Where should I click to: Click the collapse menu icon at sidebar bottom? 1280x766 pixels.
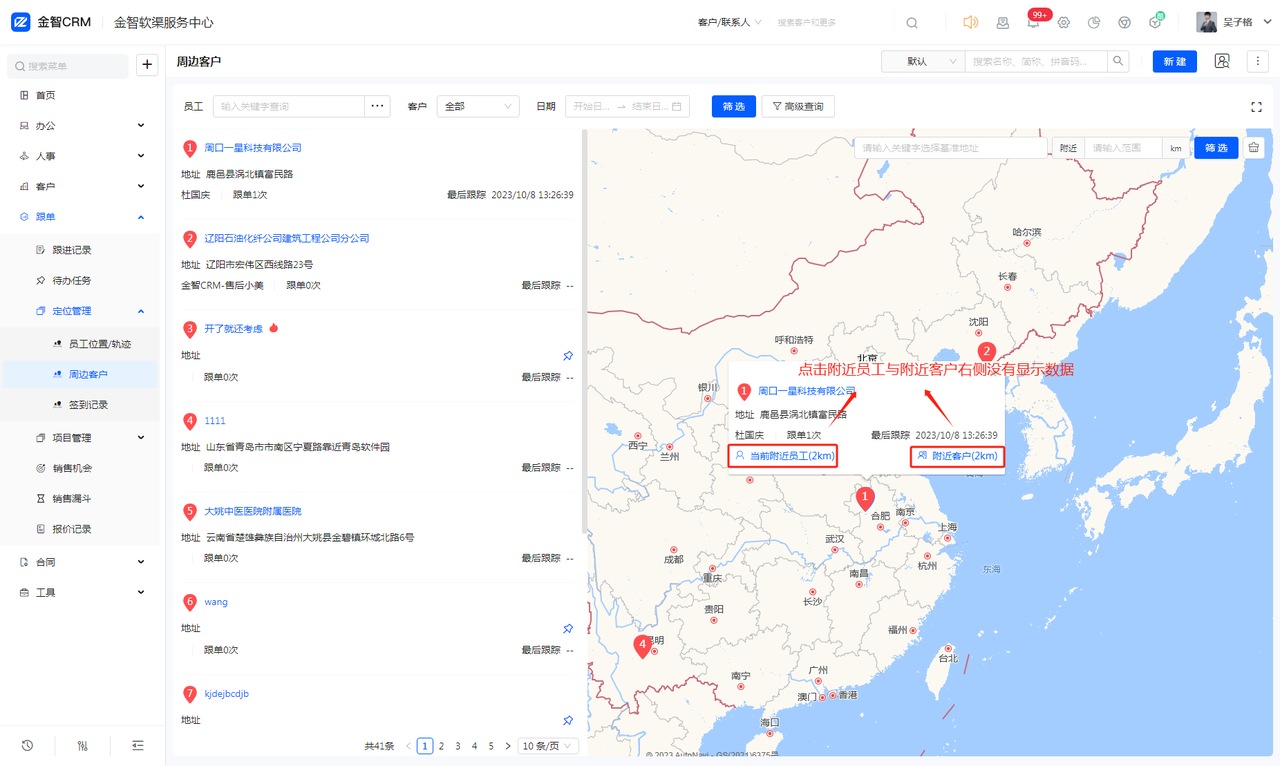click(x=138, y=745)
